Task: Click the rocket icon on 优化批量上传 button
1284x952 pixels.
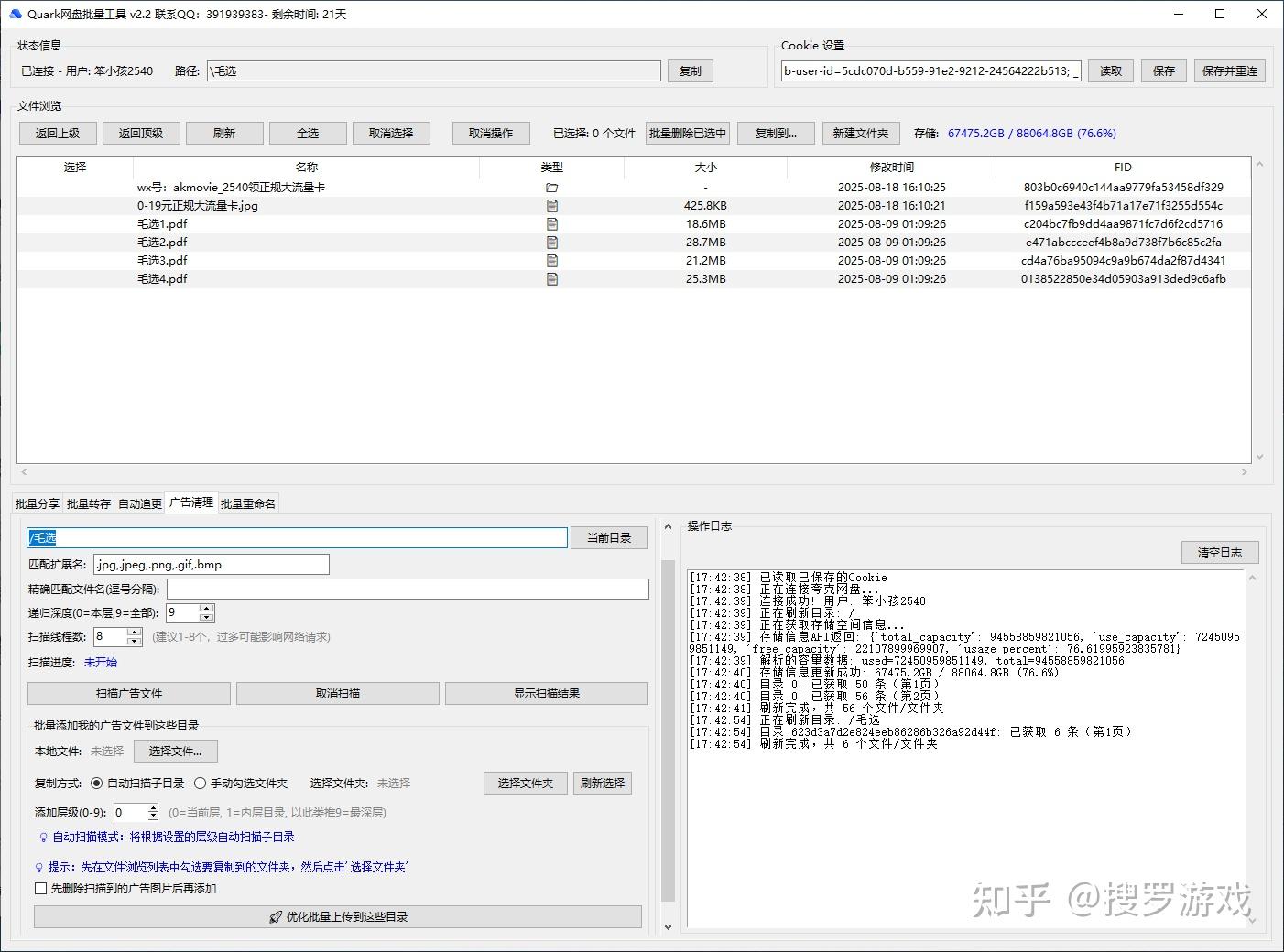Action: tap(276, 916)
